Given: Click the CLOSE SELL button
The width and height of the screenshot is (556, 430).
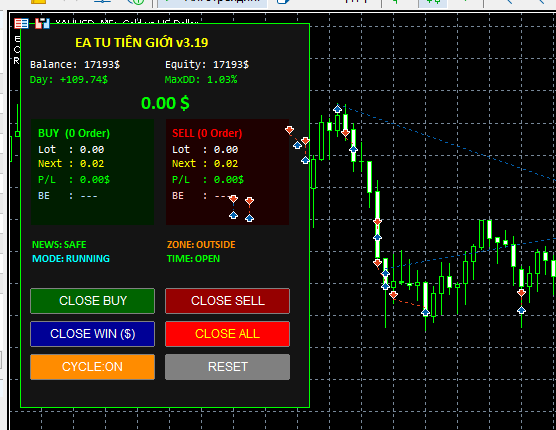Looking at the screenshot, I should [227, 301].
